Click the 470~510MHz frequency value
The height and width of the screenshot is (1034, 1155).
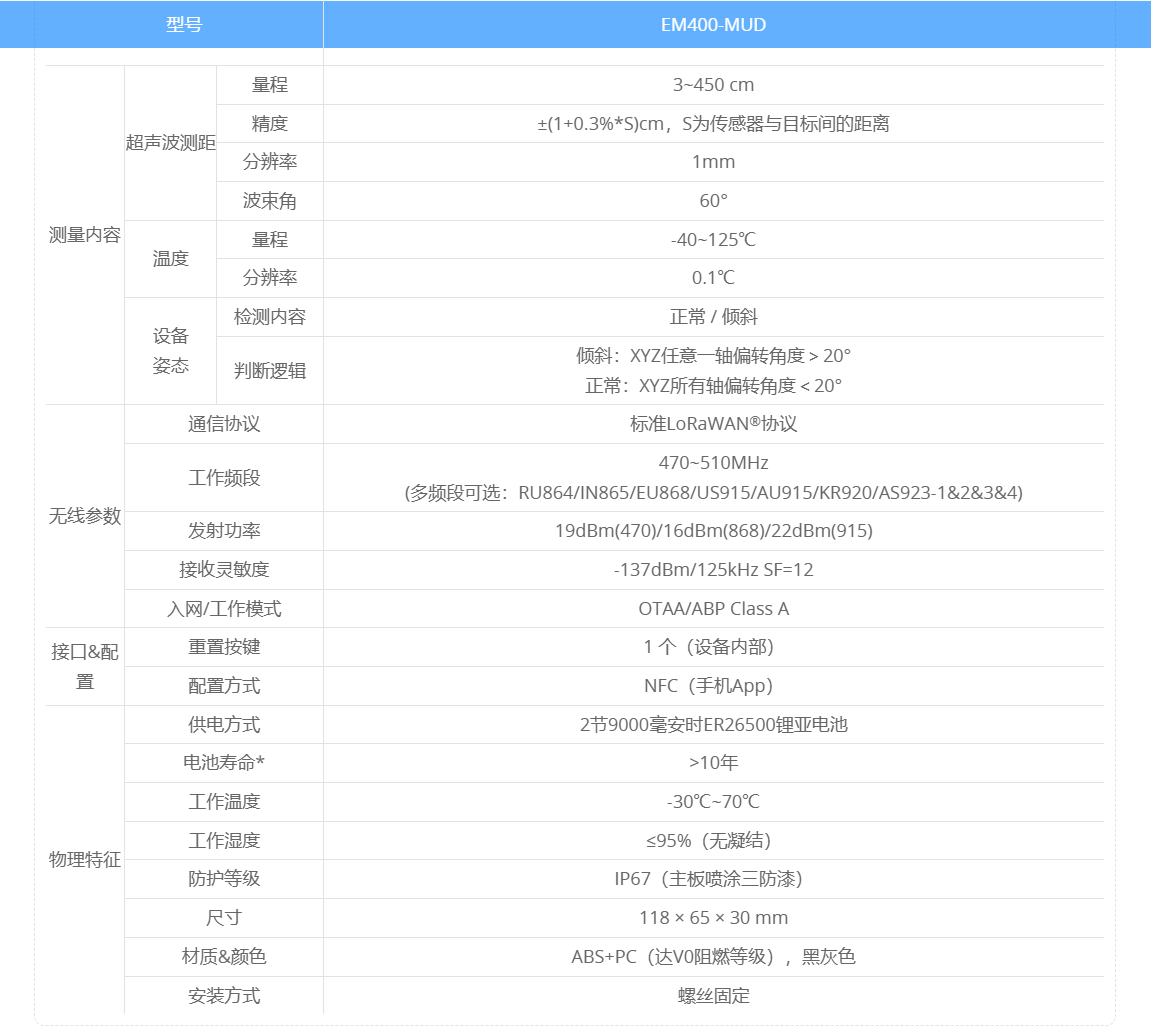coord(713,463)
